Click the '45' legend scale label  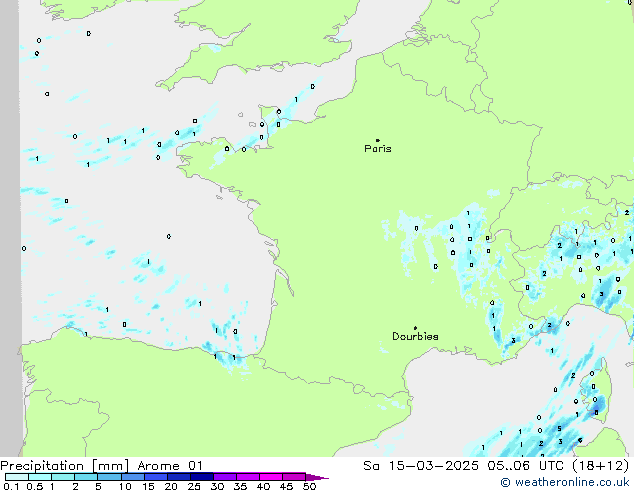coord(286,486)
